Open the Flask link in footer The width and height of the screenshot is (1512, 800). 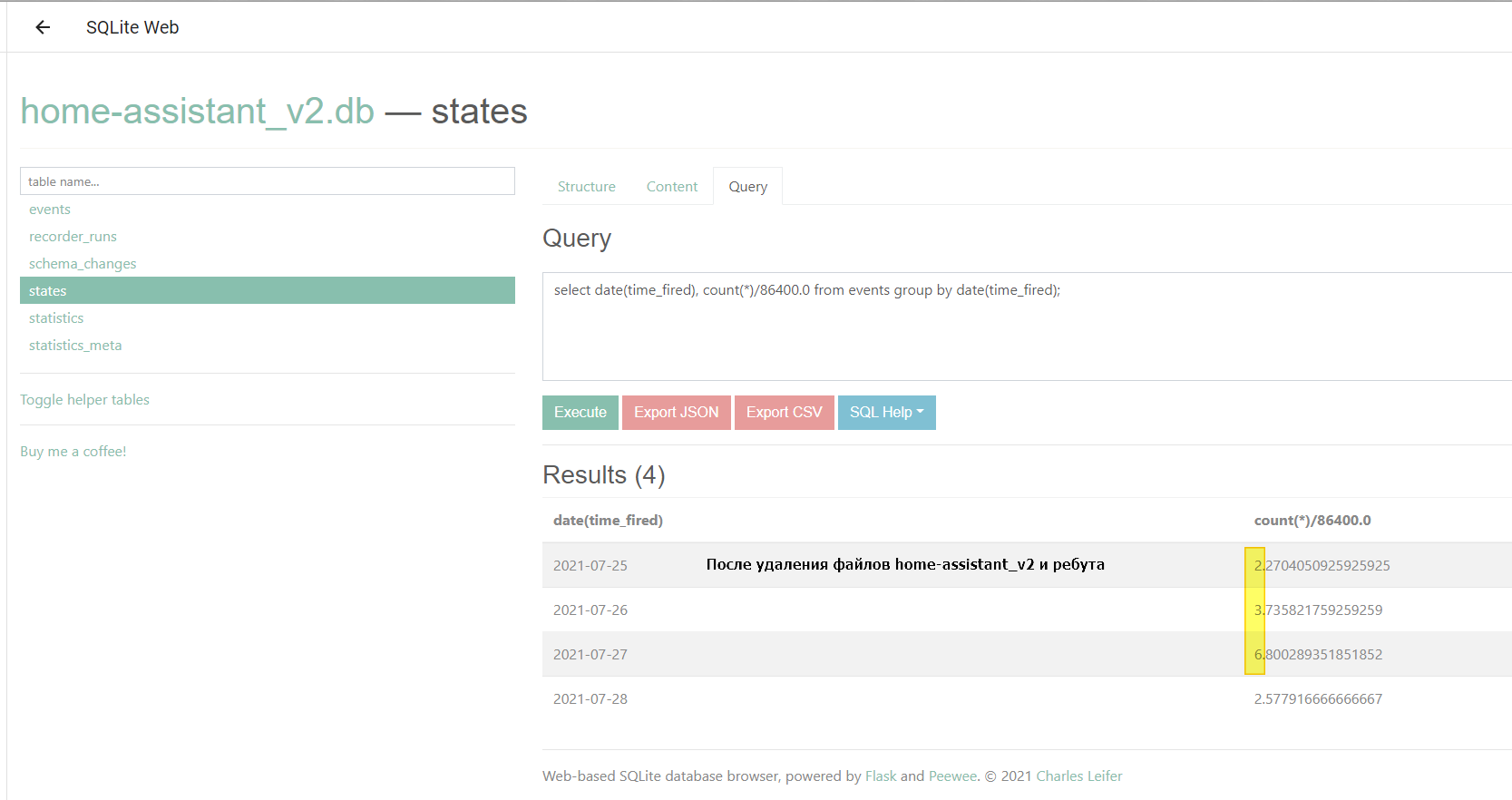click(881, 776)
